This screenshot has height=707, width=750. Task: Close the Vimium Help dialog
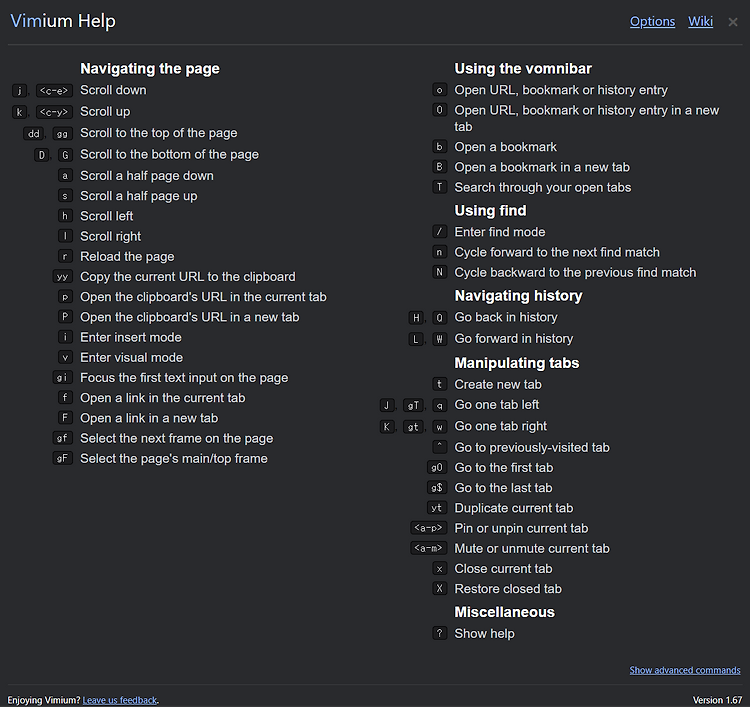(732, 22)
